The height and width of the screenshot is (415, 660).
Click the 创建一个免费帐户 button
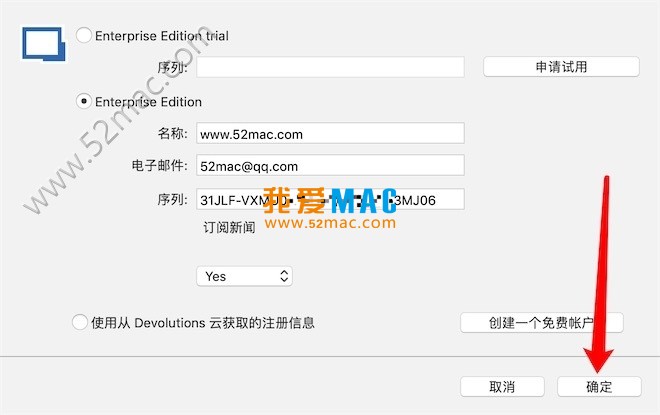click(x=541, y=323)
